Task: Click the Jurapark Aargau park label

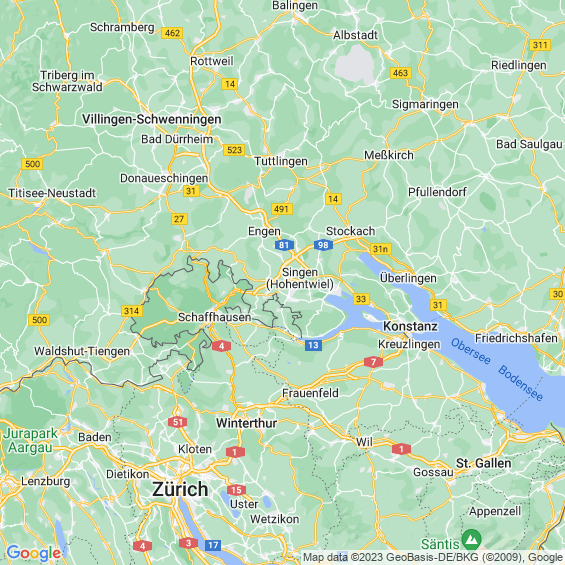Action: point(30,440)
